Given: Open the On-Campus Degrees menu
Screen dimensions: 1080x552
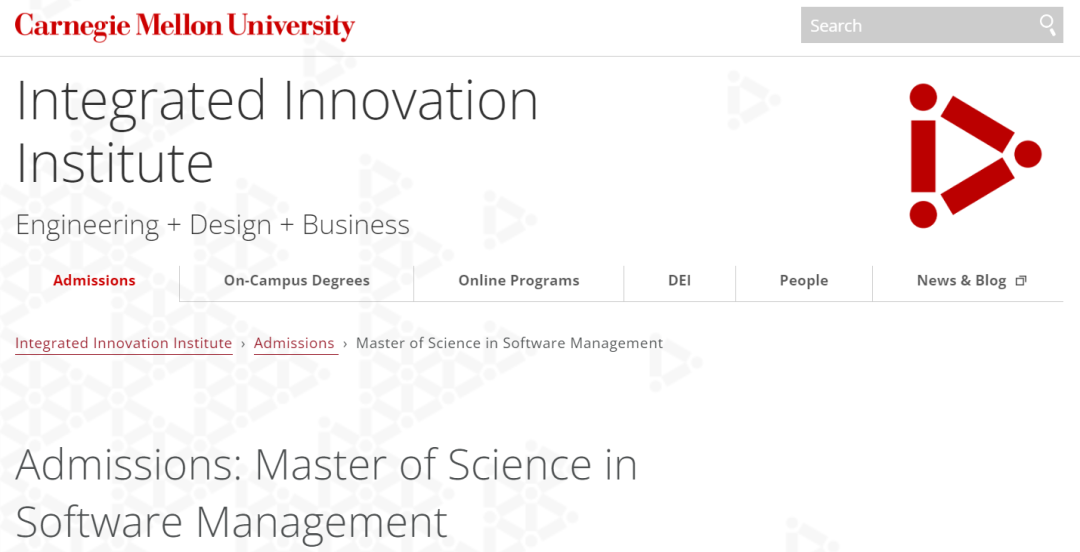Looking at the screenshot, I should [296, 281].
